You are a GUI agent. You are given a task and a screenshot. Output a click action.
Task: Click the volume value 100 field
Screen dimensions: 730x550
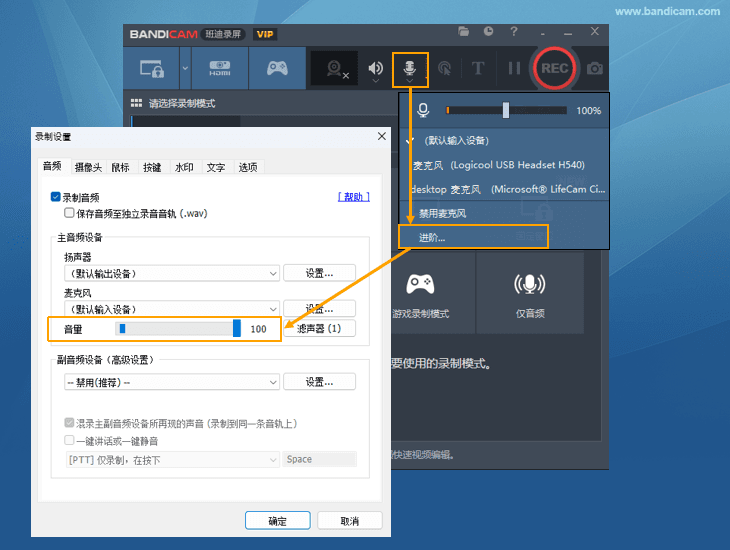pyautogui.click(x=258, y=329)
